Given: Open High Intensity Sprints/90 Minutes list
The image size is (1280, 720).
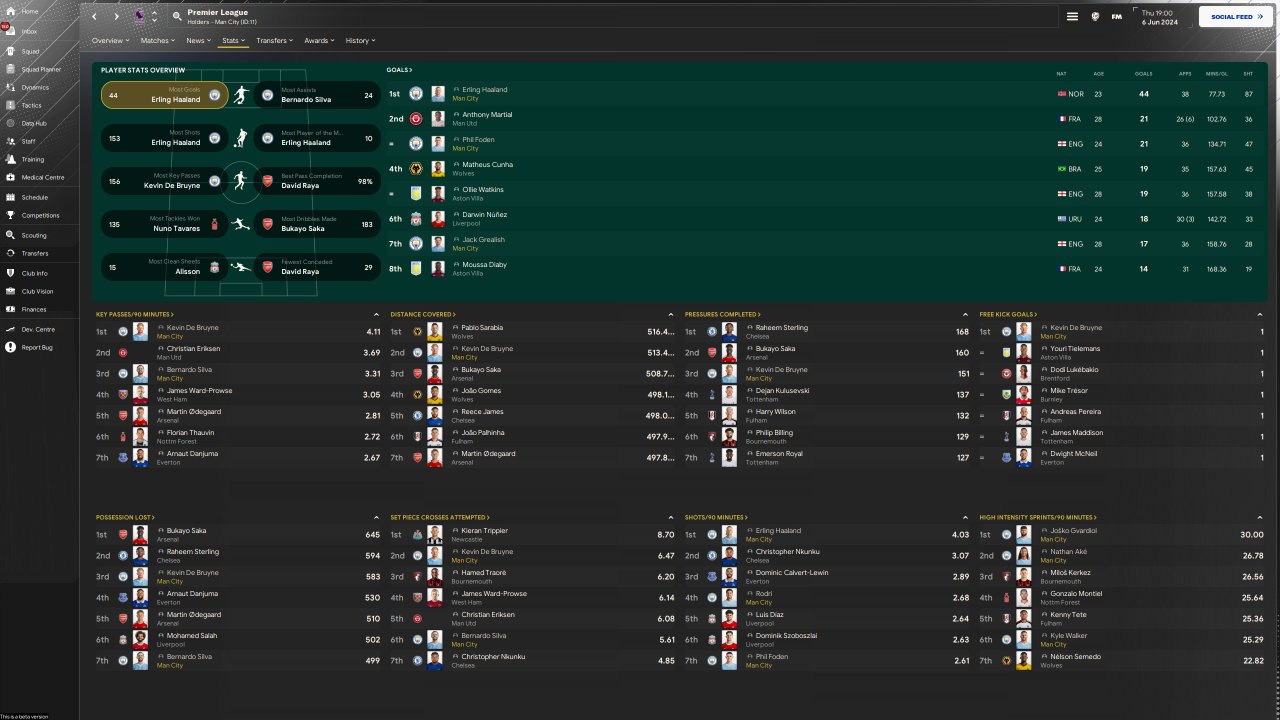Looking at the screenshot, I should (1038, 518).
